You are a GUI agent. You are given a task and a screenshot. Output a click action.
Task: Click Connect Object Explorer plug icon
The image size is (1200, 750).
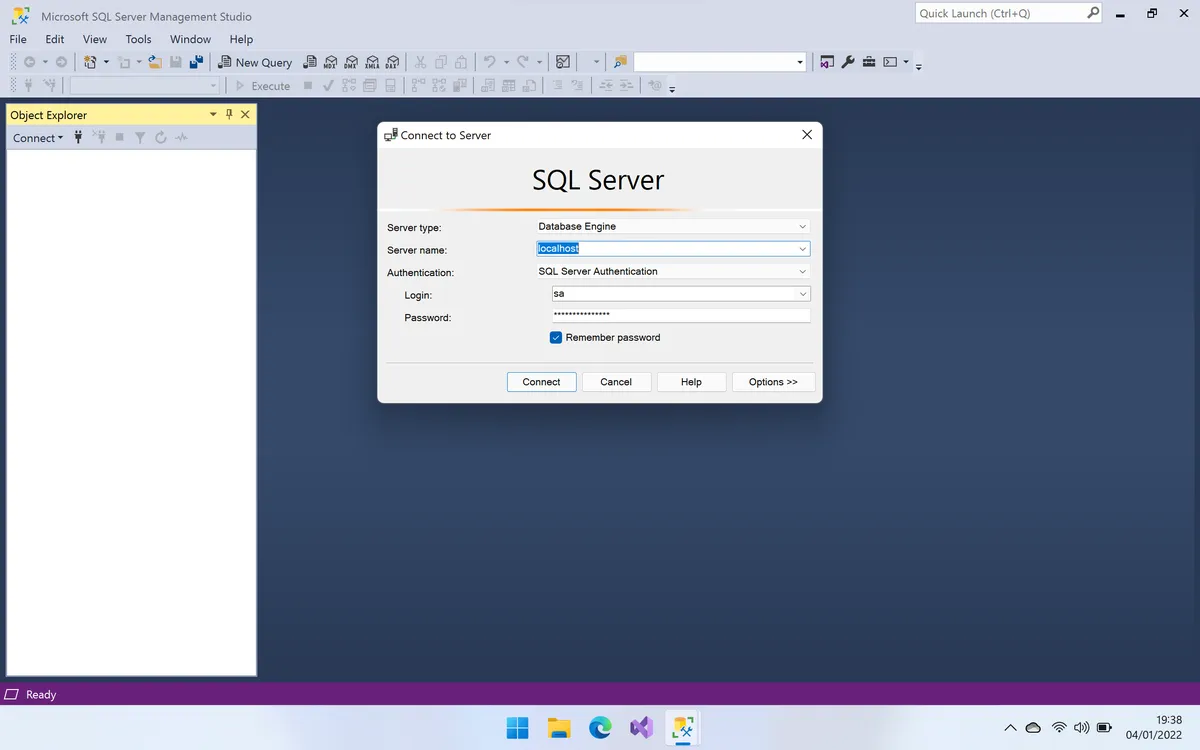[78, 138]
